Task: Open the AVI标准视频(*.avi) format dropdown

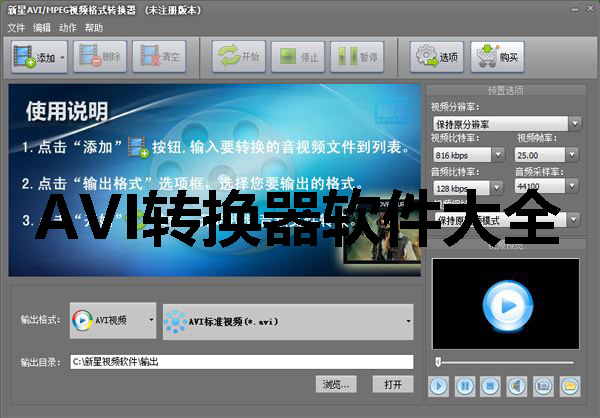Action: click(288, 322)
